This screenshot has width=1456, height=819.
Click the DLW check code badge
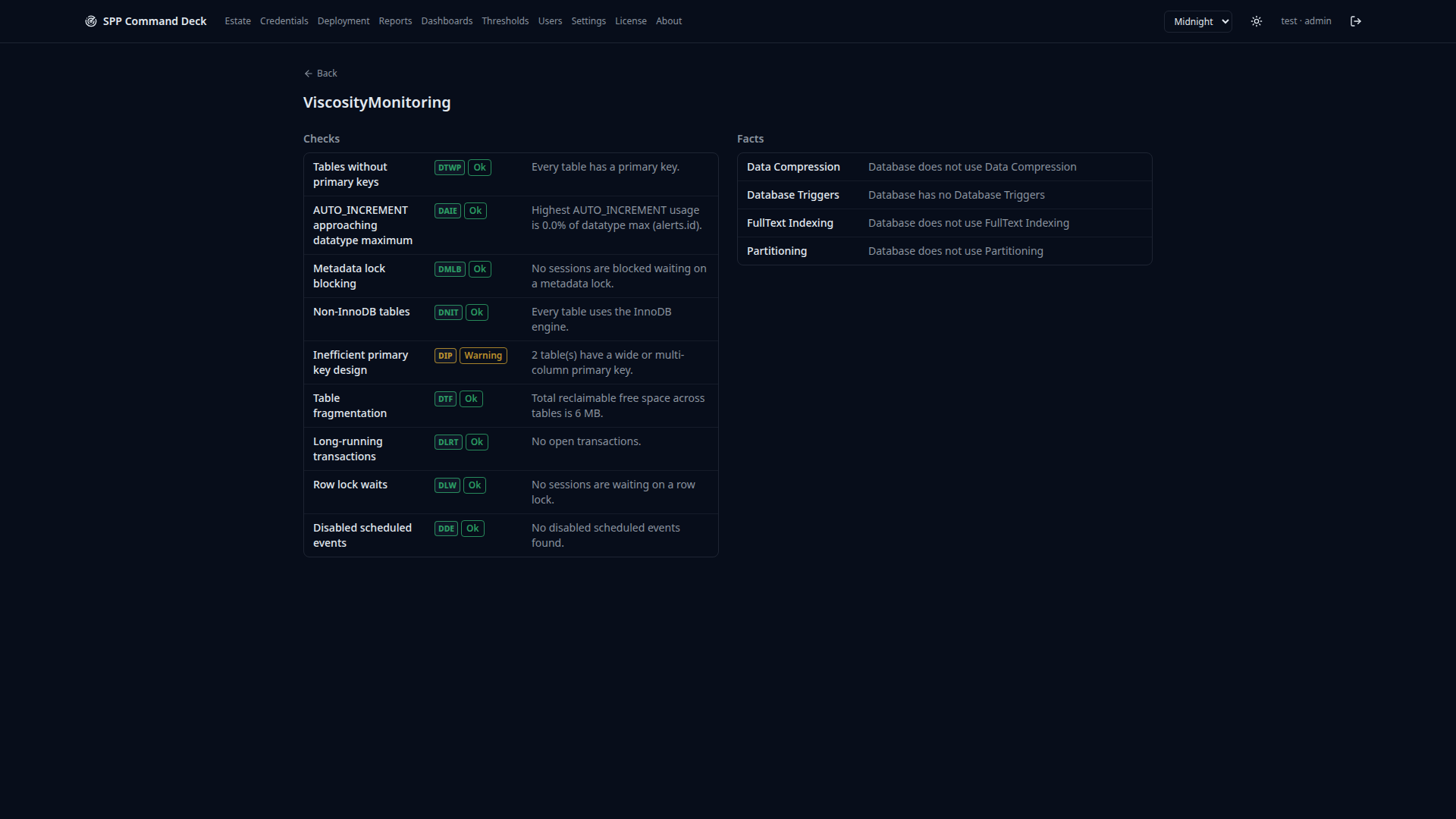click(x=447, y=485)
